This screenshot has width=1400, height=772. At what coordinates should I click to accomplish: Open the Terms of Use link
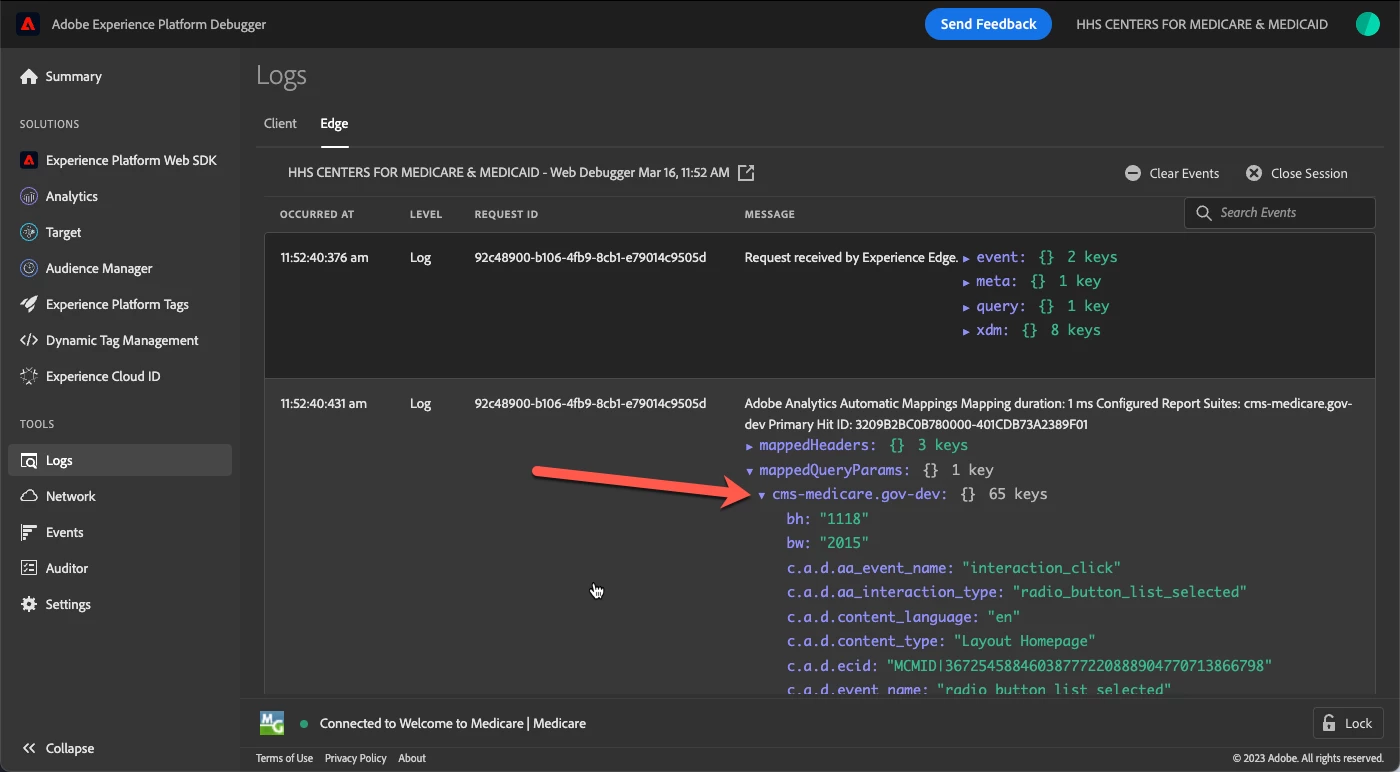284,758
